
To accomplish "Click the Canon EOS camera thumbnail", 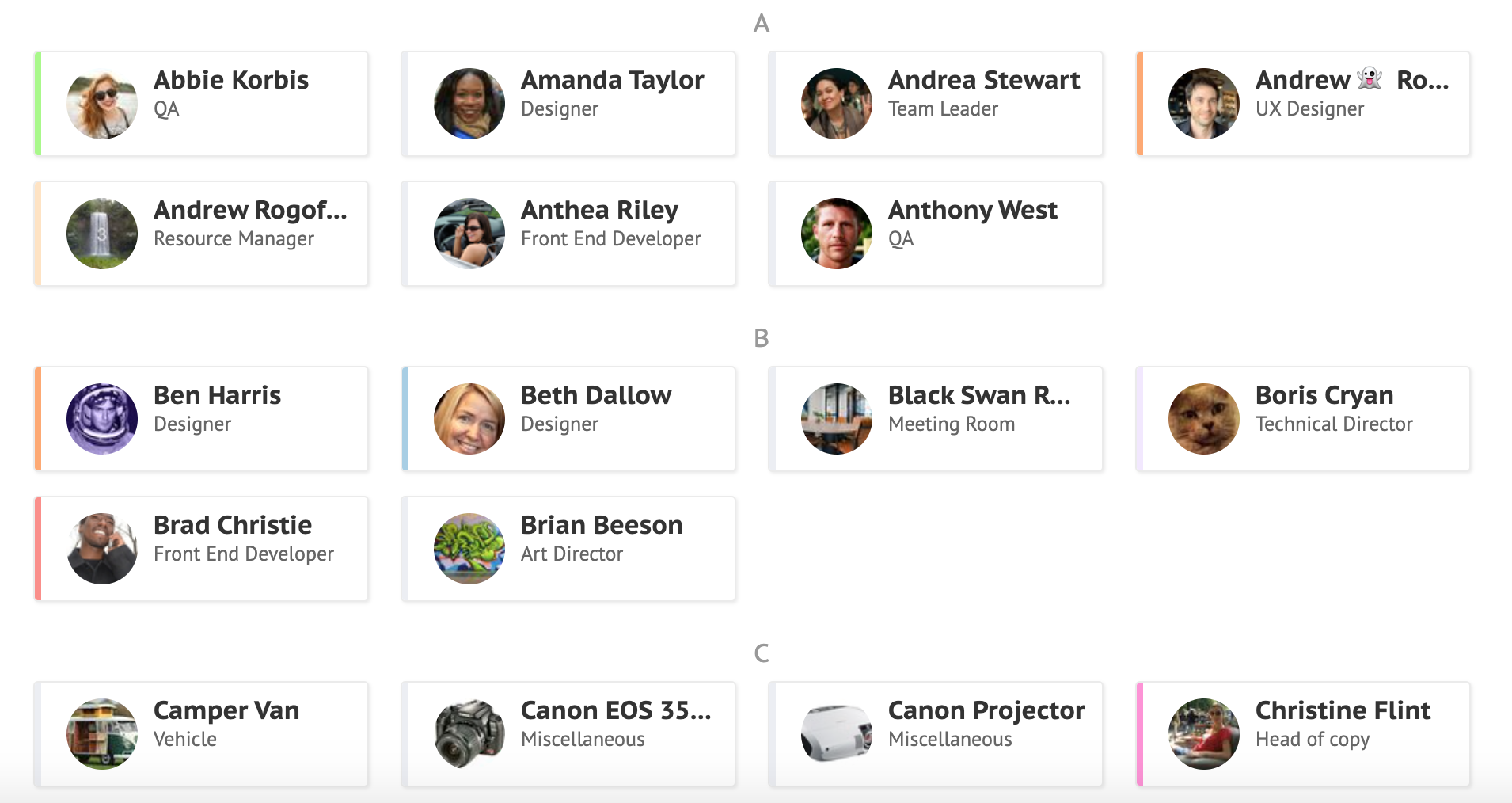I will [469, 734].
